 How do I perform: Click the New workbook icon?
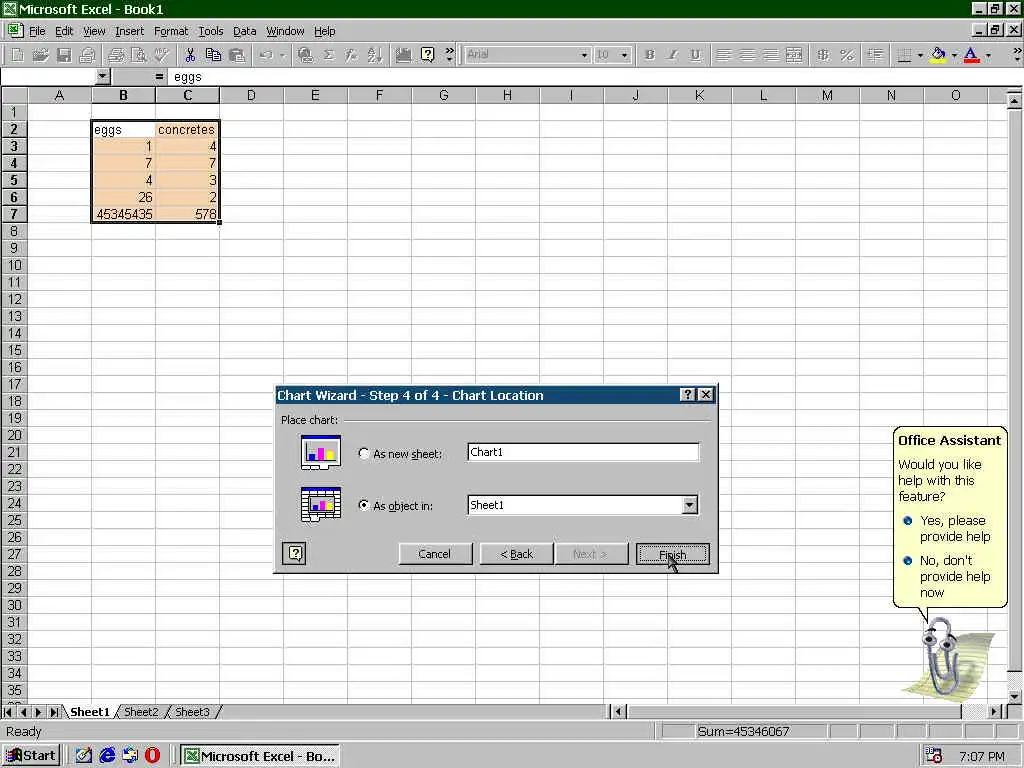[18, 56]
